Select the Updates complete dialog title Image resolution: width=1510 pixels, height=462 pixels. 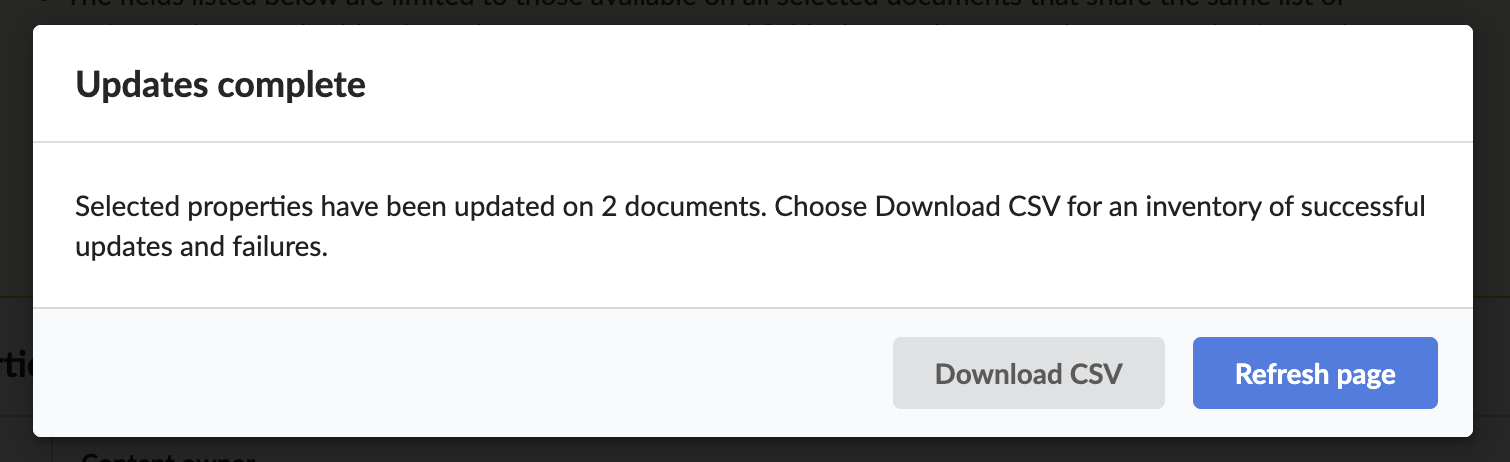click(x=221, y=85)
